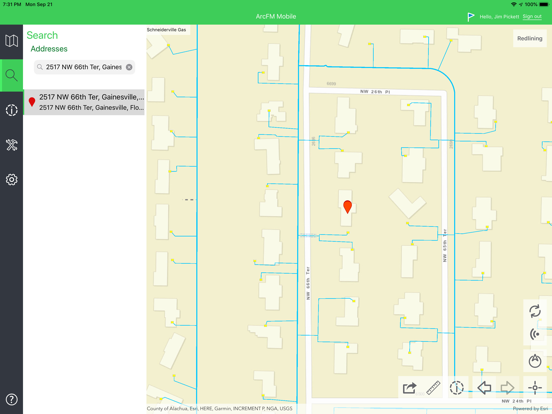This screenshot has height=414, width=552.
Task: Select the measure ruler tool
Action: (x=433, y=388)
